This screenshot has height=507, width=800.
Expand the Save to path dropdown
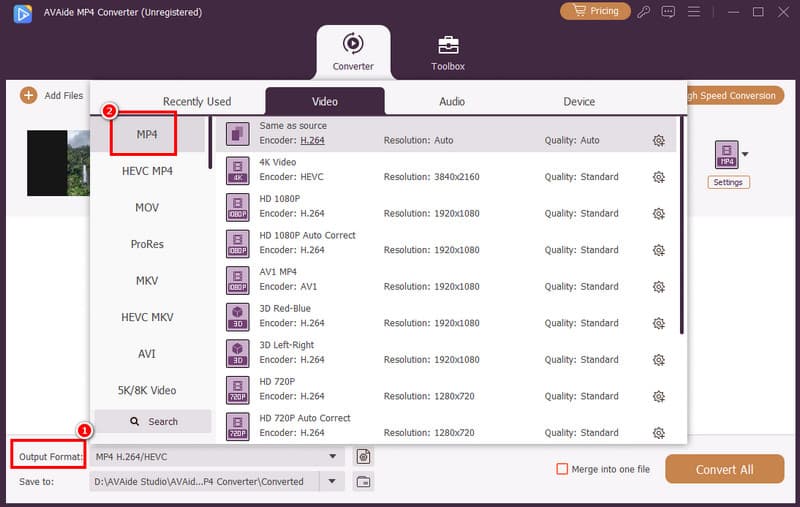coord(332,481)
